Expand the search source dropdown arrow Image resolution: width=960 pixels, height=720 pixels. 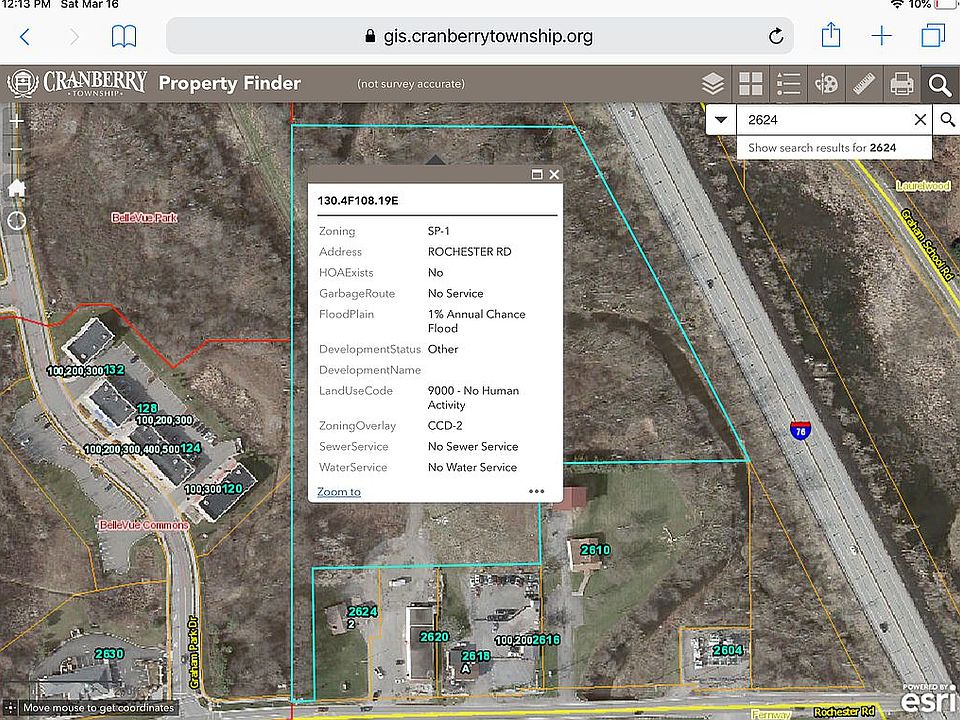click(x=720, y=120)
